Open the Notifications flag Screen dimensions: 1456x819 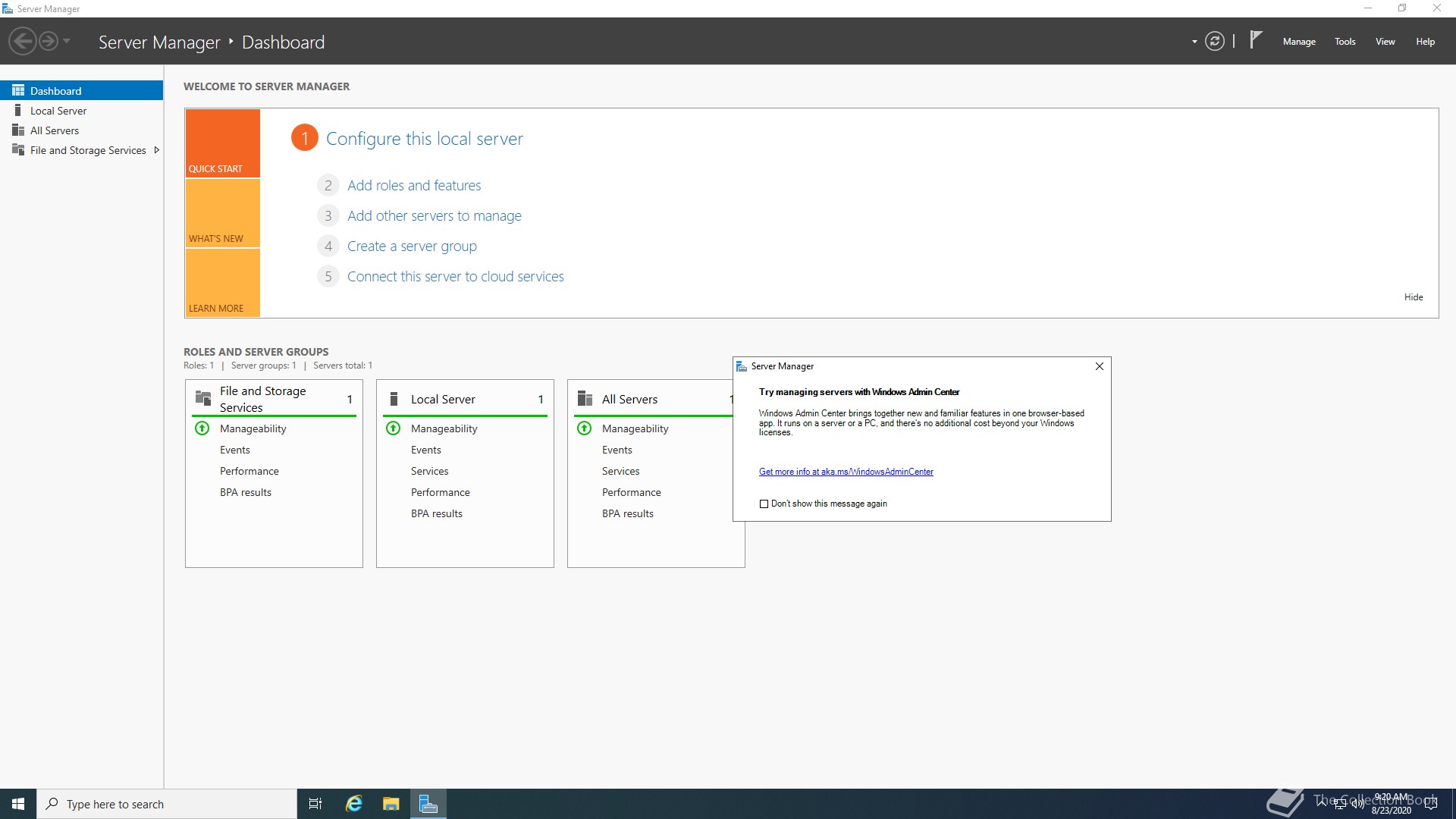click(1256, 39)
